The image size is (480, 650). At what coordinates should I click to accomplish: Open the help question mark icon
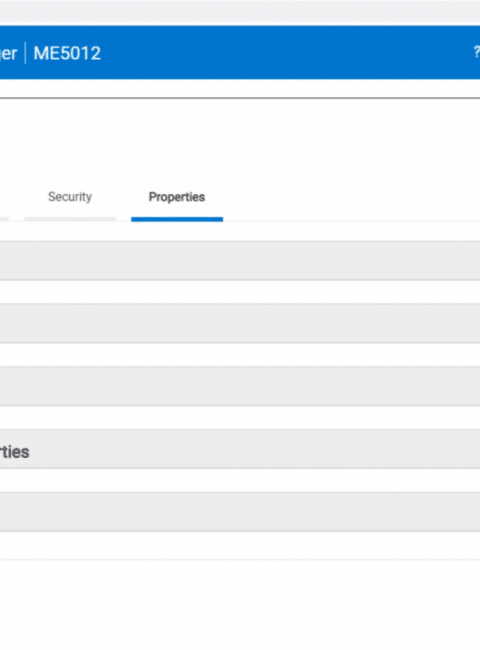click(x=477, y=52)
